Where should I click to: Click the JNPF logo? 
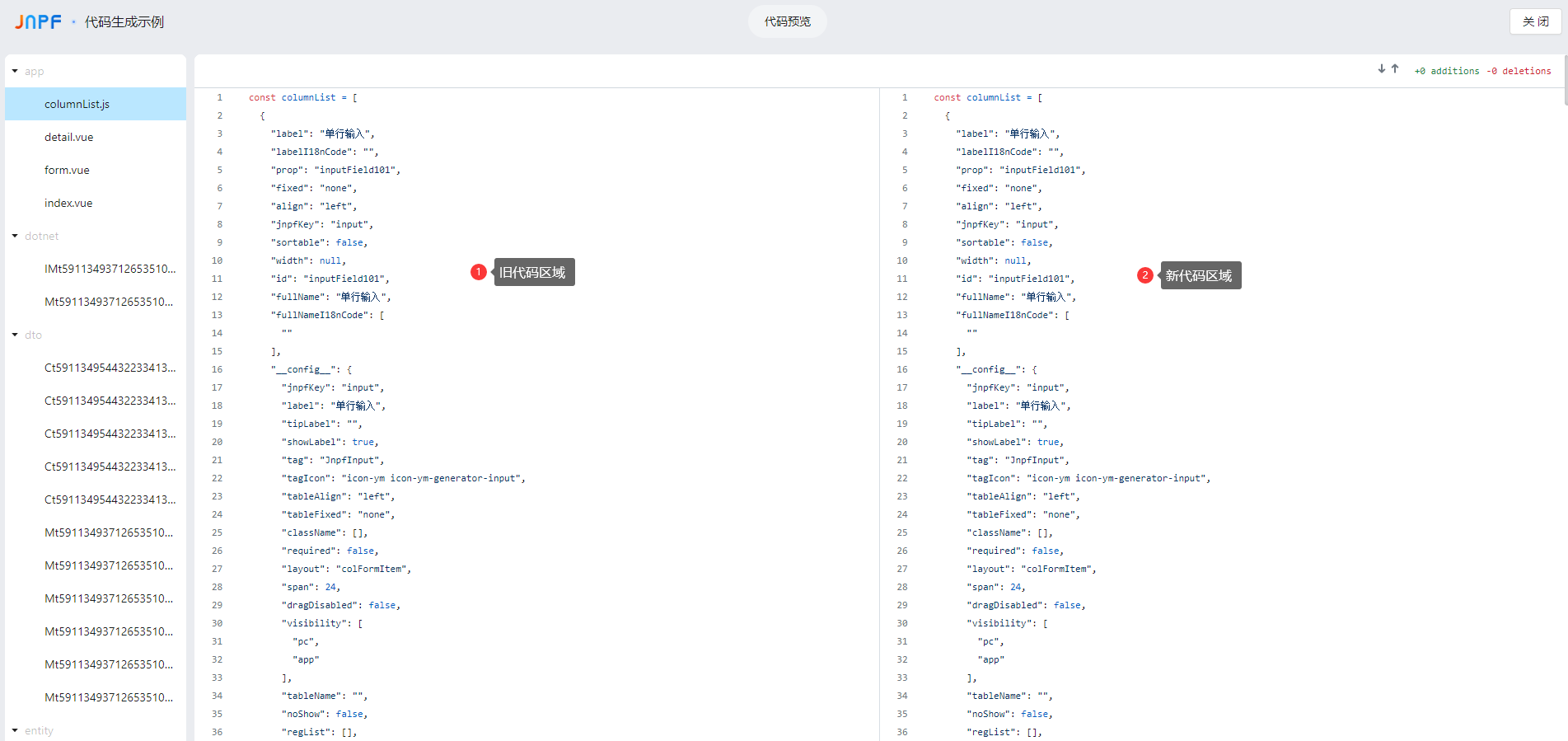38,22
